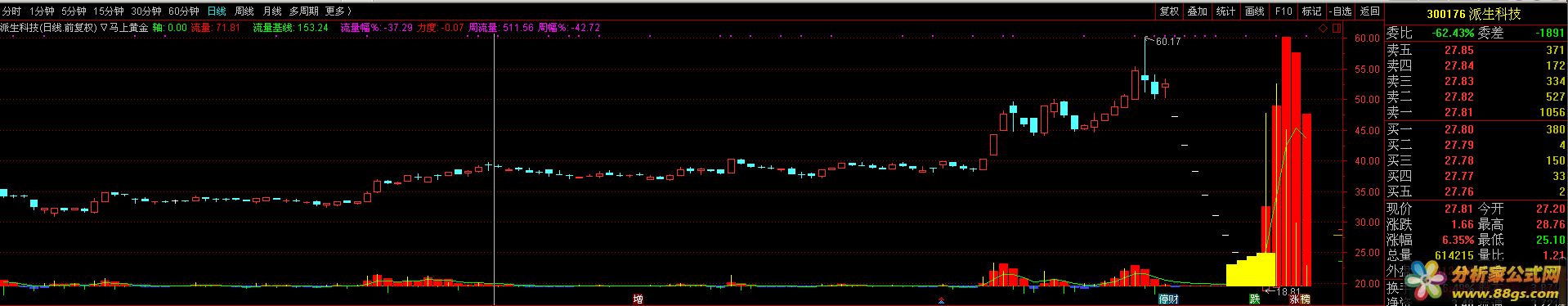Image resolution: width=1568 pixels, height=306 pixels.
Task: Switch to the 日线 daily chart tab
Action: tap(217, 11)
